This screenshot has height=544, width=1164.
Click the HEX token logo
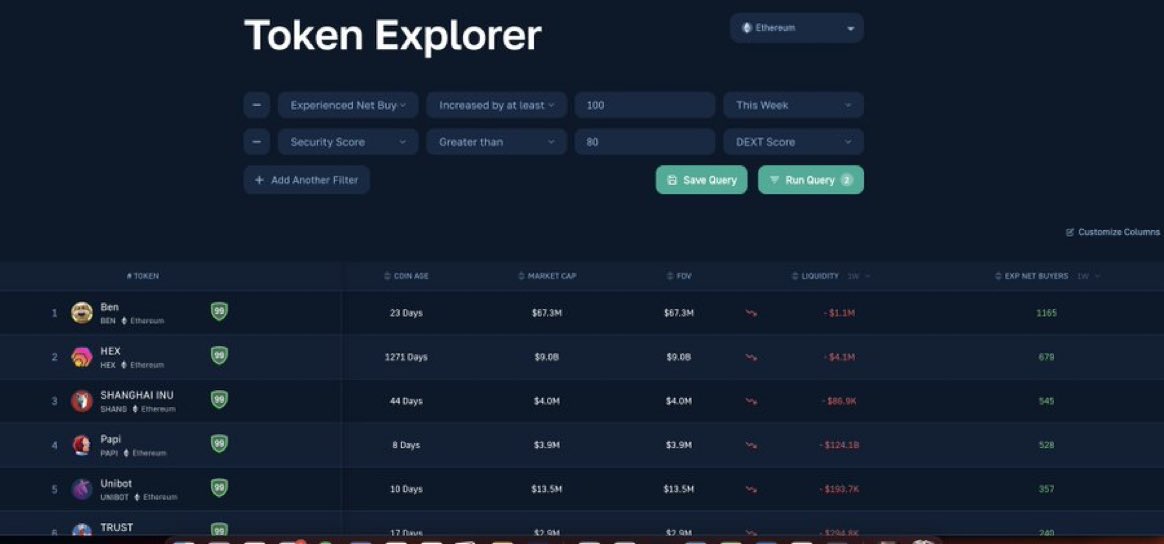tap(82, 357)
